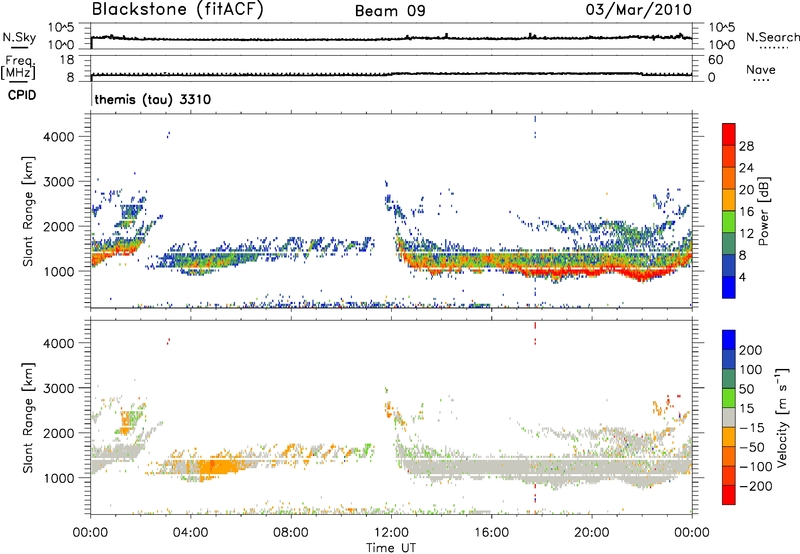Click the Power [dB] colorbar label
800x554 pixels.
(x=764, y=211)
